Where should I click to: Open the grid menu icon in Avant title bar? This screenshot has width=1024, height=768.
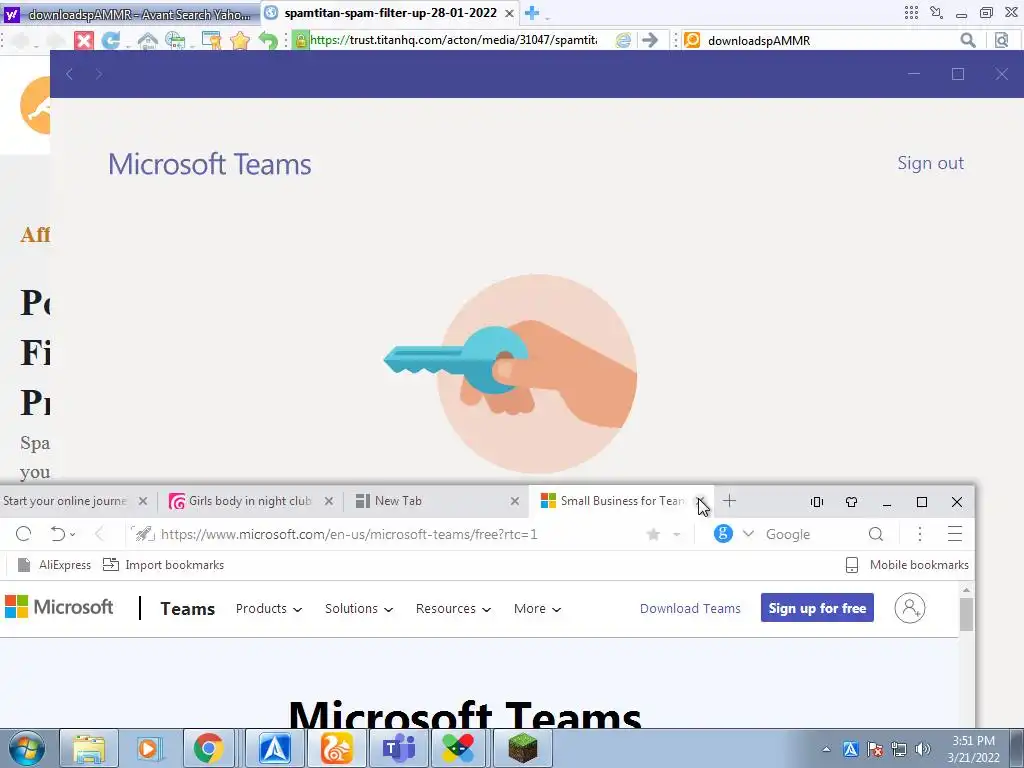pos(911,12)
